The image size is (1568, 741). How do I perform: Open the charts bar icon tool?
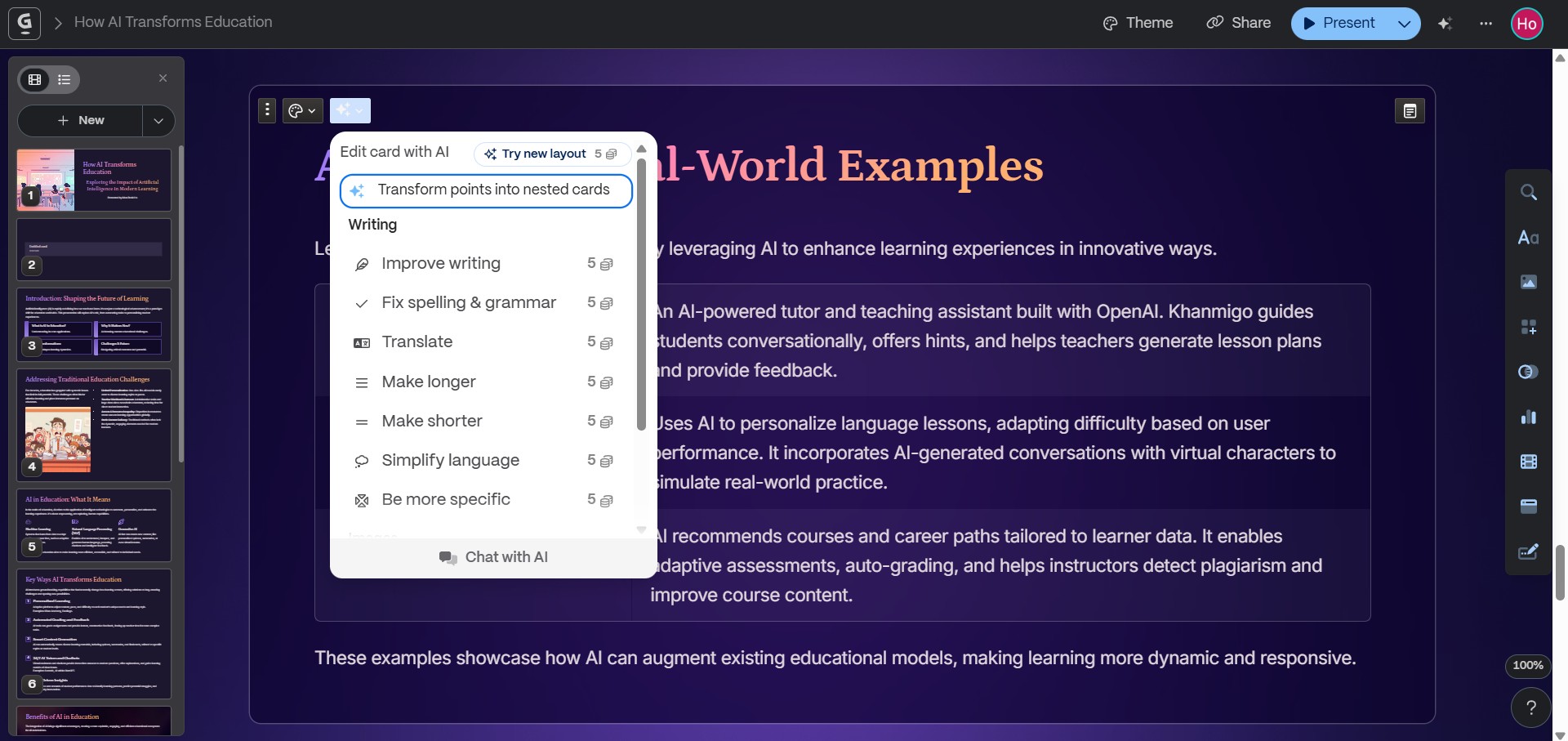[x=1529, y=417]
